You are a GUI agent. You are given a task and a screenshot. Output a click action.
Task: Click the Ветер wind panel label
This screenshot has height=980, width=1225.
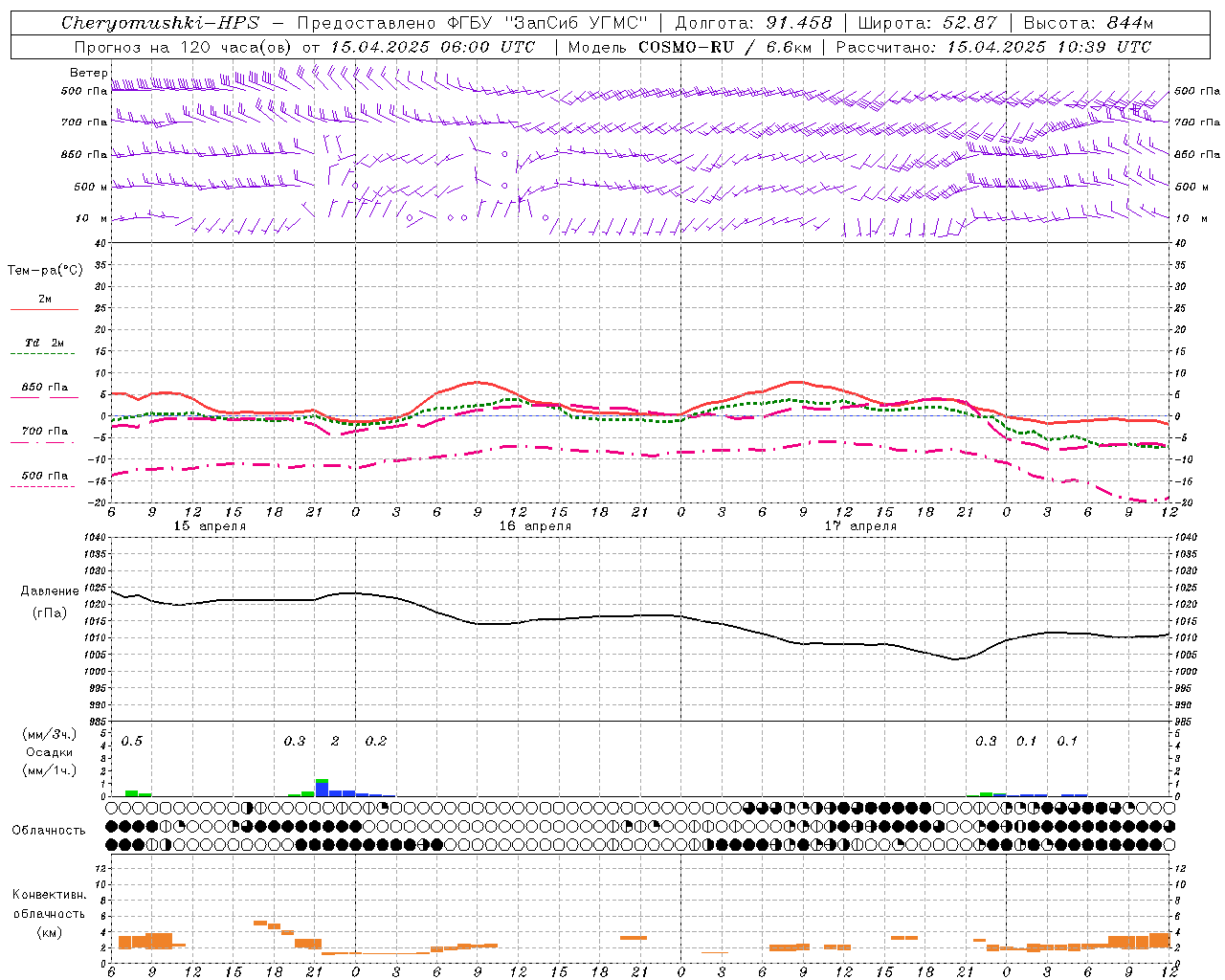tap(88, 73)
